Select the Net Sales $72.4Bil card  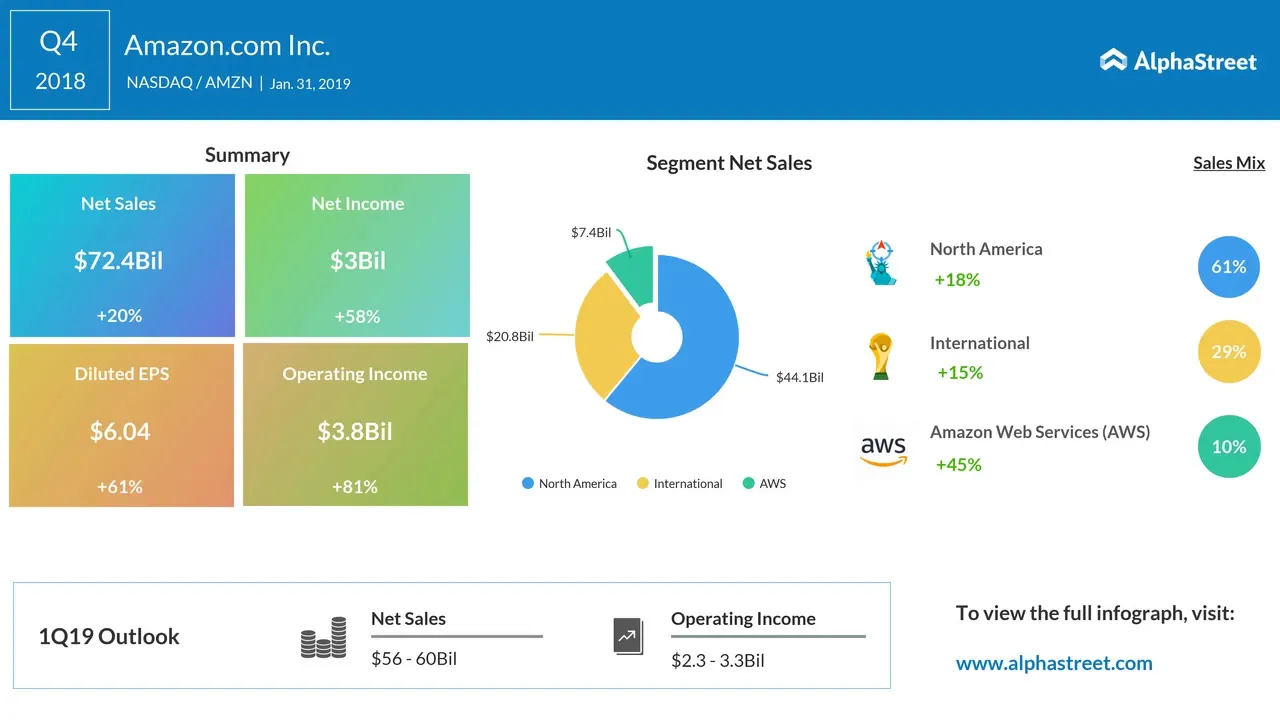click(122, 256)
